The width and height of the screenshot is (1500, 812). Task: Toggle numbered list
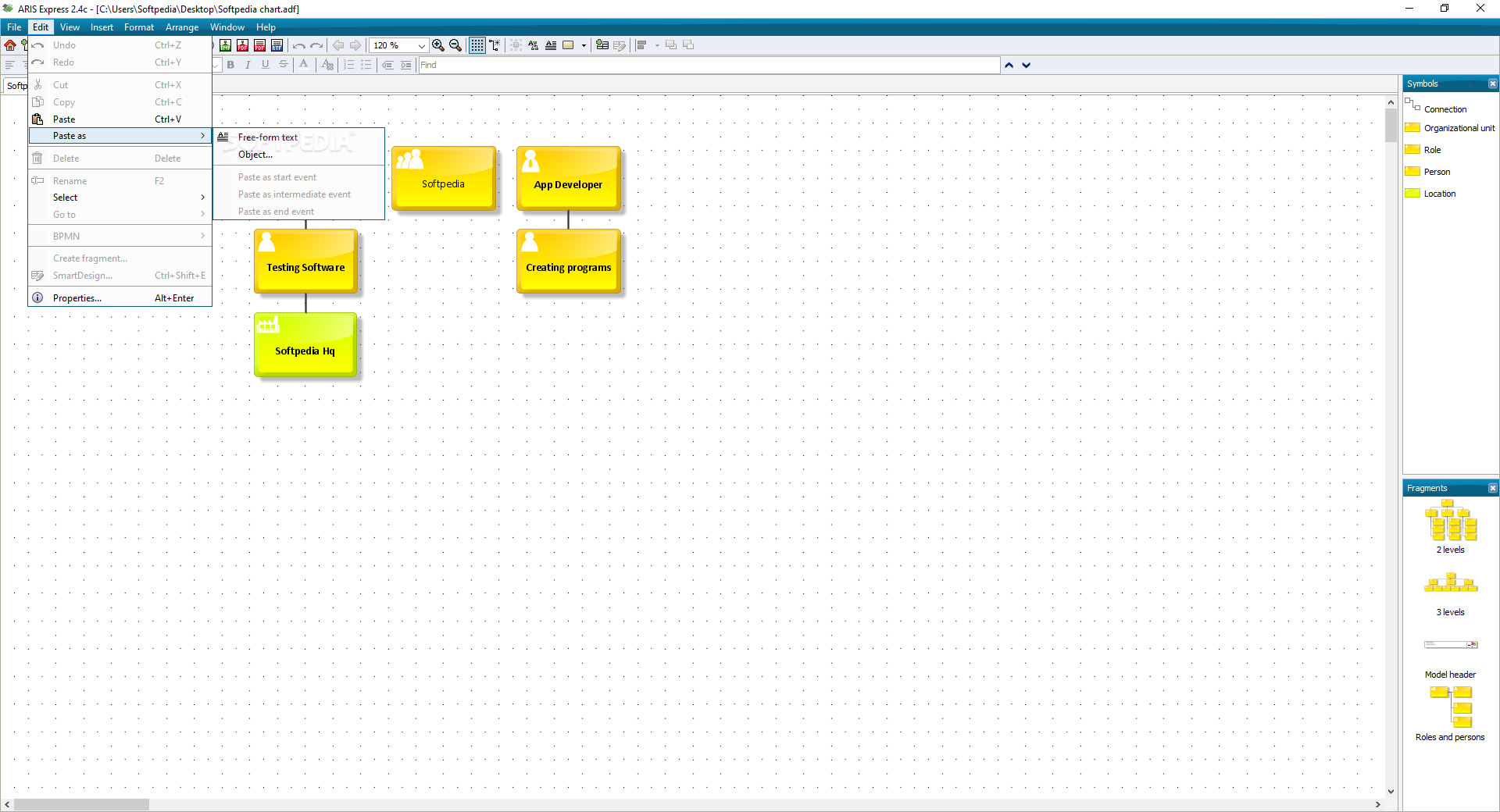pyautogui.click(x=349, y=65)
